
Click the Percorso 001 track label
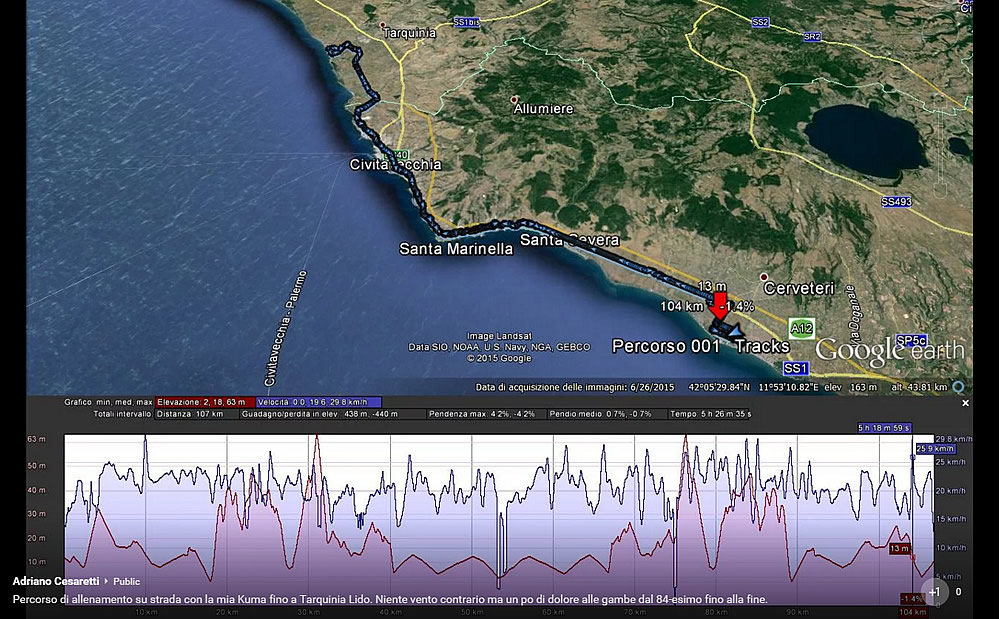[x=665, y=346]
